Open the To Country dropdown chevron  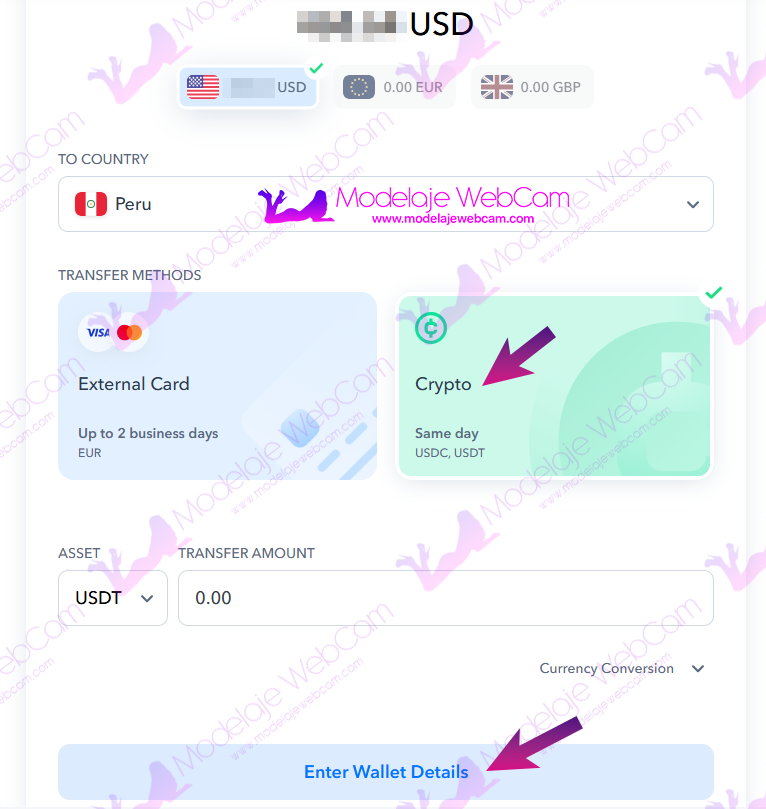[x=693, y=204]
